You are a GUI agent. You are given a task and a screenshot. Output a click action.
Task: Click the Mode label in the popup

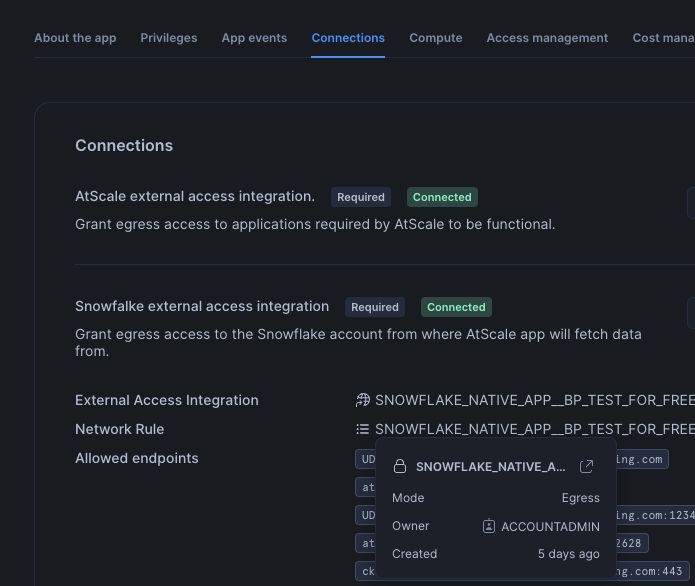pyautogui.click(x=408, y=498)
